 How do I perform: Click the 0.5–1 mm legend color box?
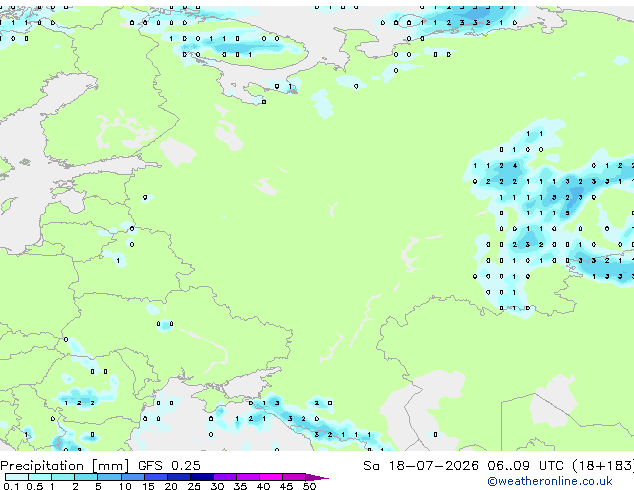pos(40,477)
